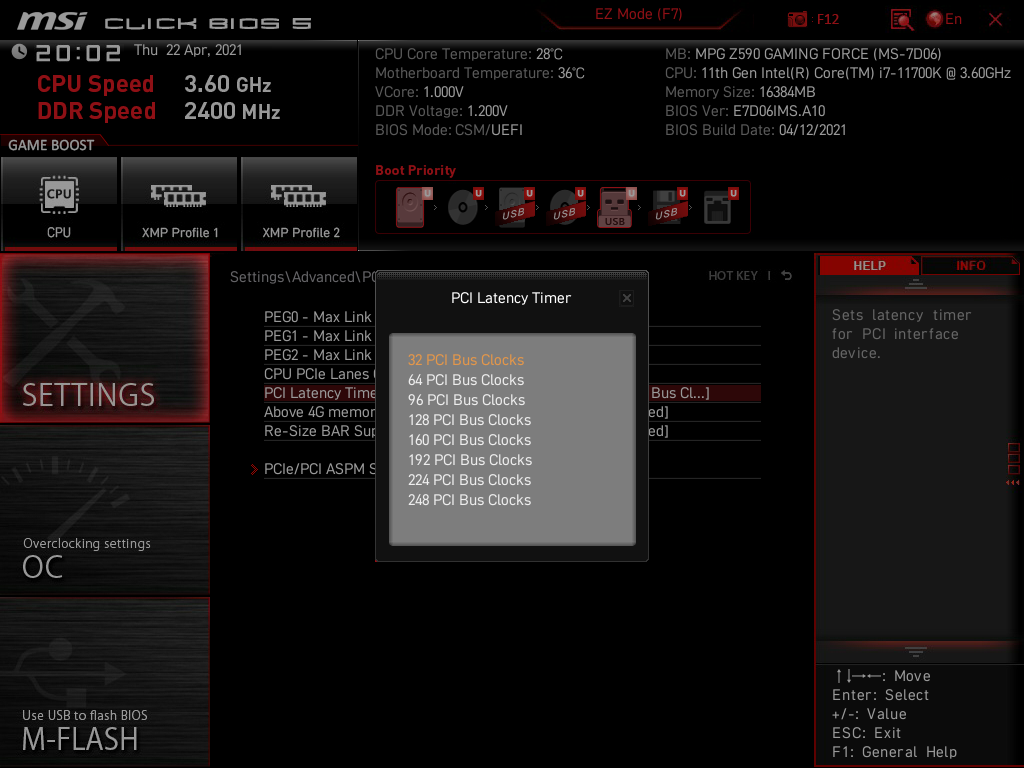Click the help panel top scroll handle
The width and height of the screenshot is (1024, 768).
(x=916, y=283)
